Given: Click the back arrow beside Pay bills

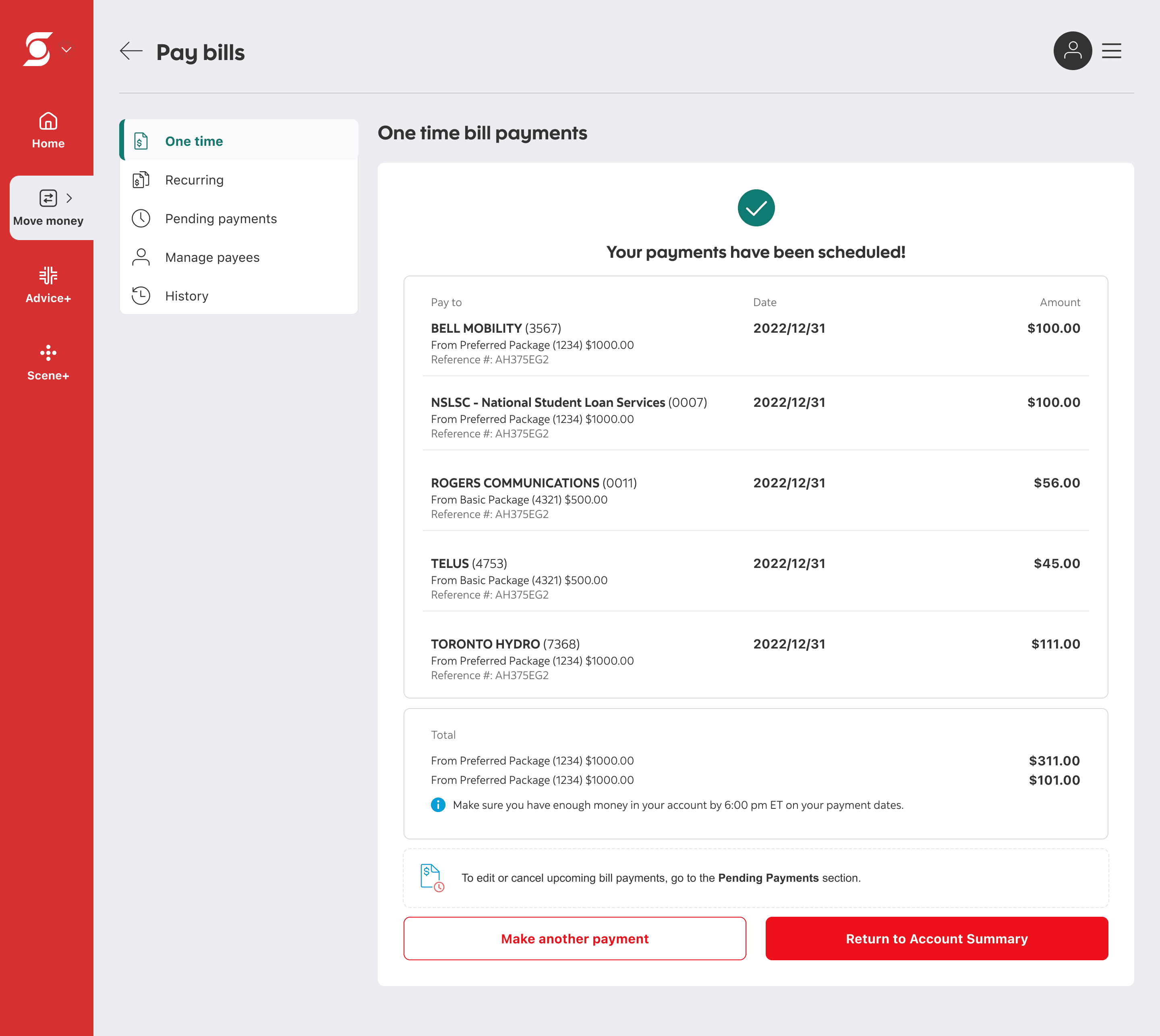Looking at the screenshot, I should point(131,51).
